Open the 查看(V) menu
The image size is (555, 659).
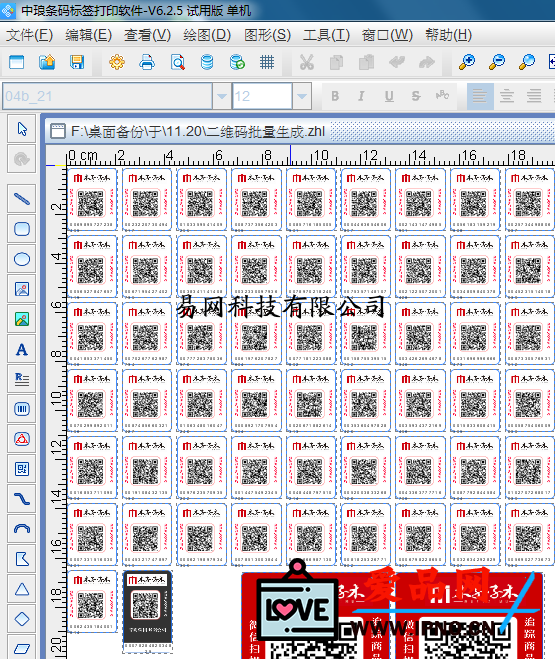[x=147, y=35]
